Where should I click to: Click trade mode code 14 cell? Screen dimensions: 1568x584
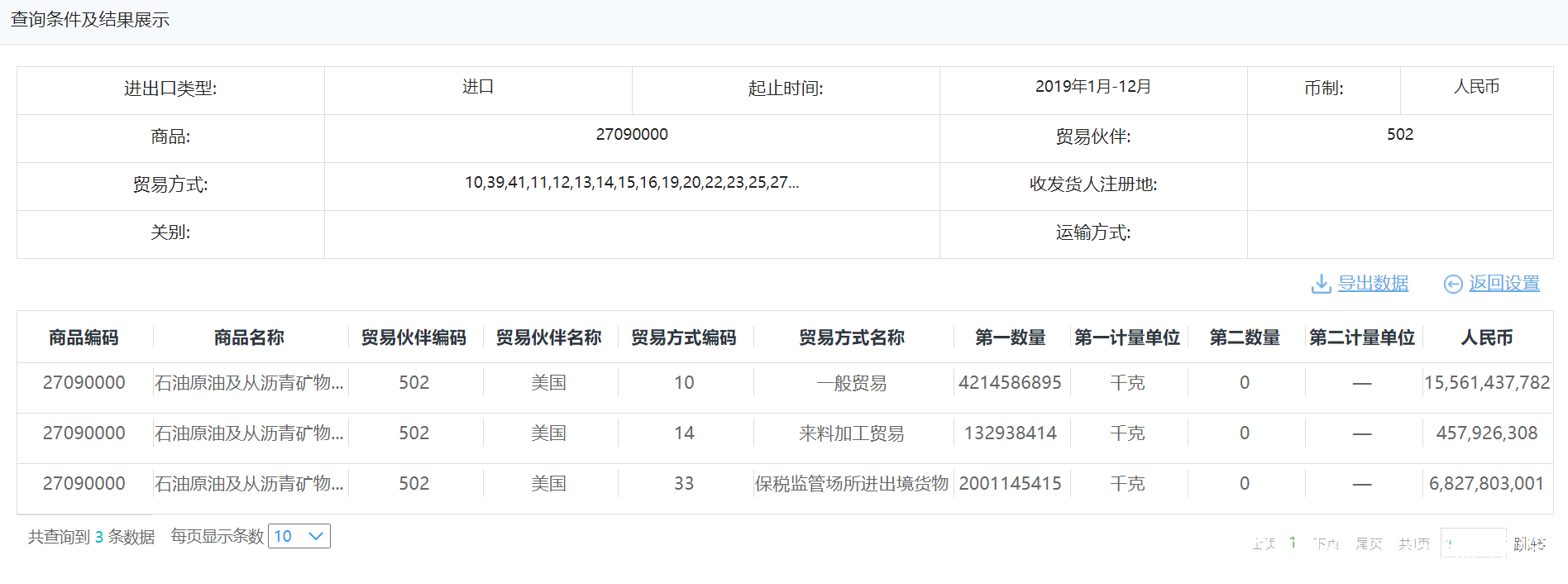684,433
